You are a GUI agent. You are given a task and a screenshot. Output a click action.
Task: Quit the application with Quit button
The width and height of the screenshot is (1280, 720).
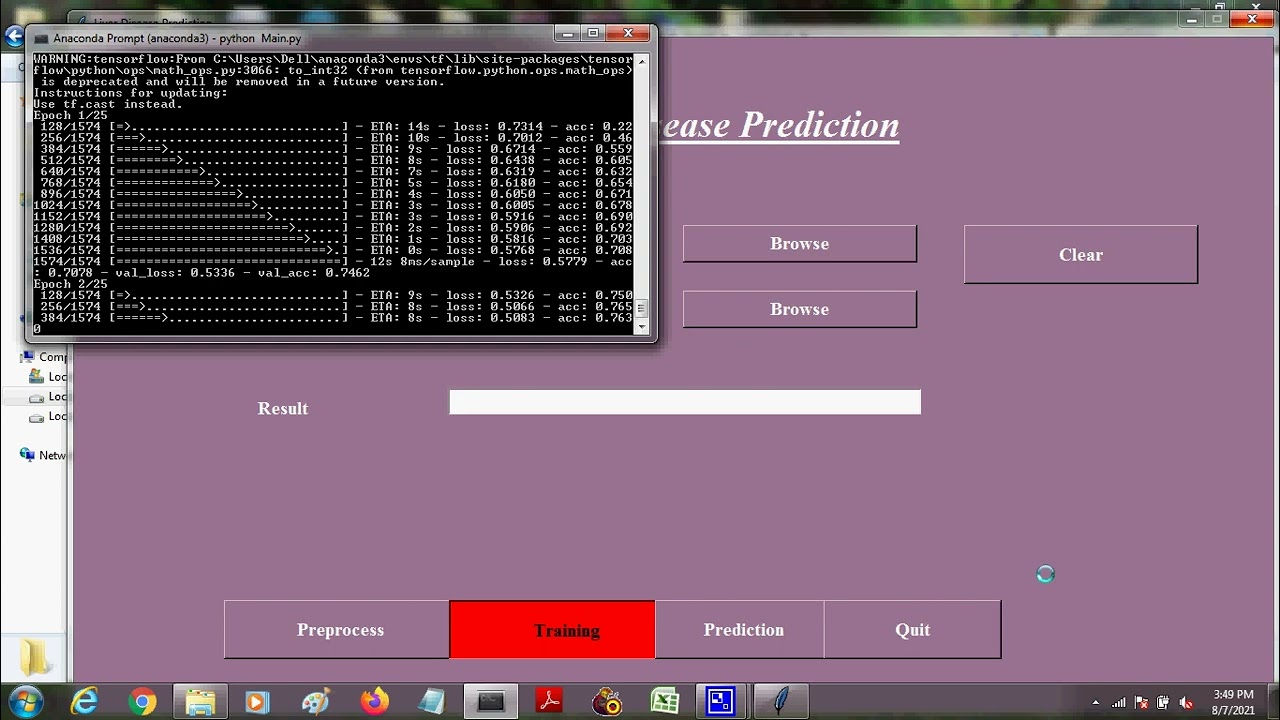click(x=913, y=630)
